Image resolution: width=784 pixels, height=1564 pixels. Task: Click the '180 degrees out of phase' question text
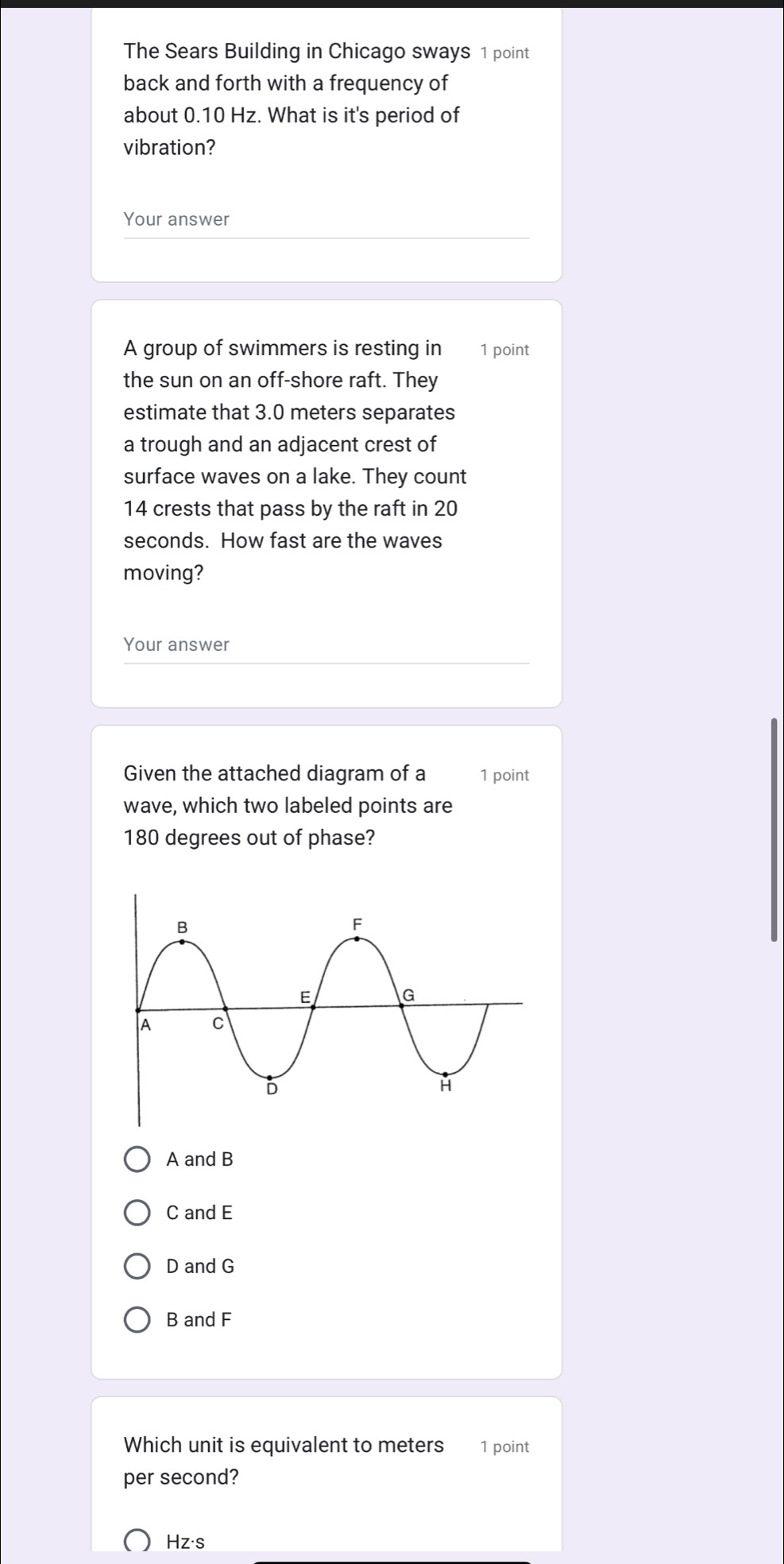(288, 806)
